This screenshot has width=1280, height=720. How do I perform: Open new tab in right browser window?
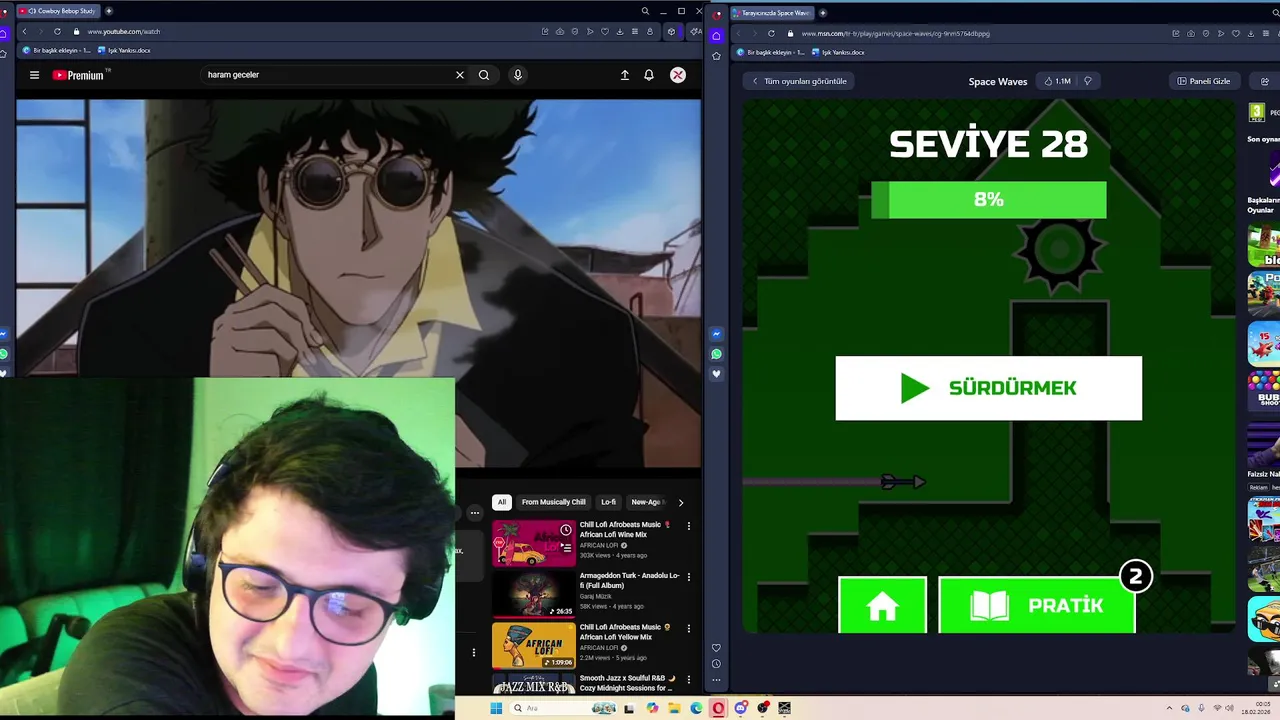pos(823,13)
